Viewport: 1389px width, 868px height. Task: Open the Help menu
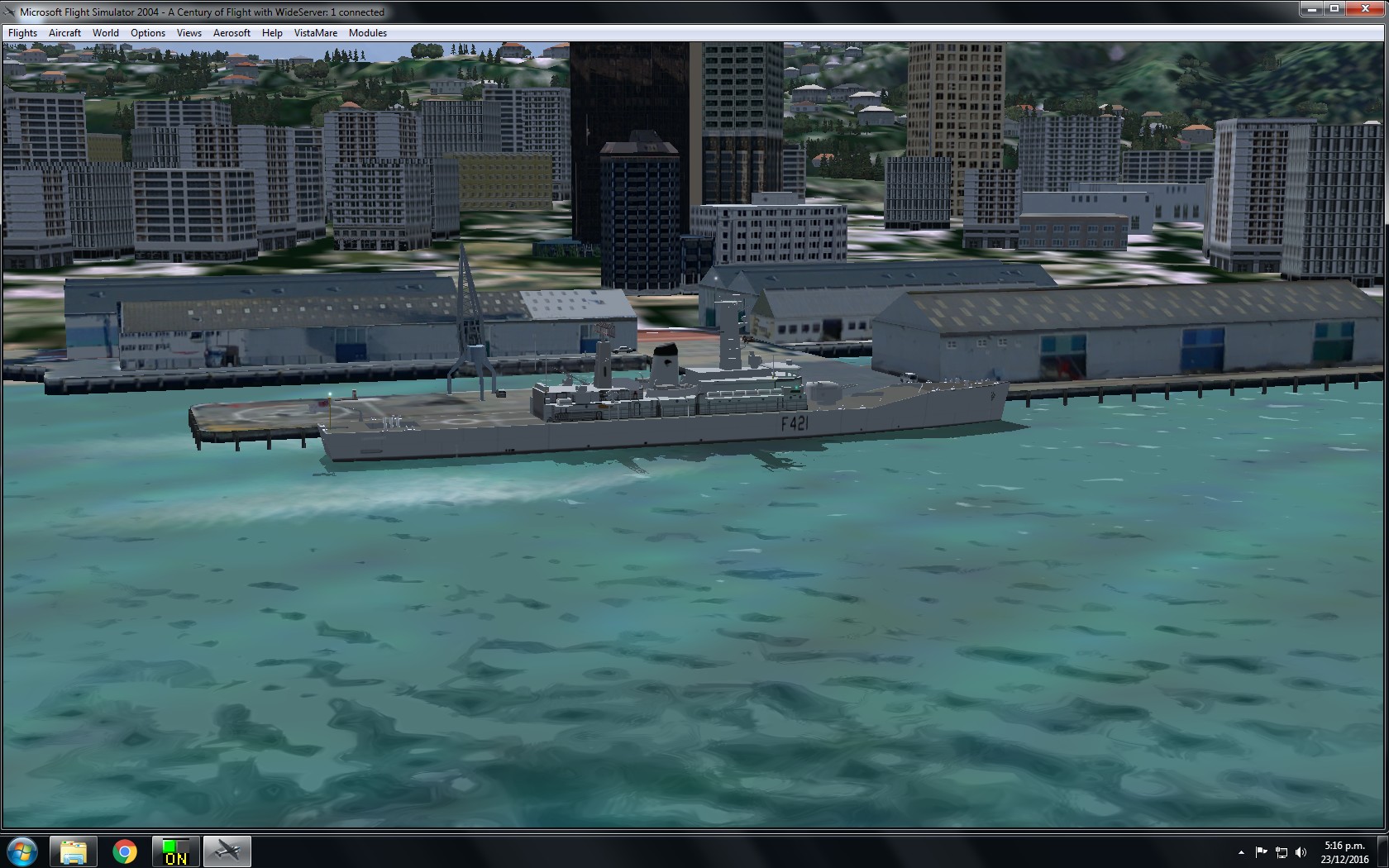(272, 33)
